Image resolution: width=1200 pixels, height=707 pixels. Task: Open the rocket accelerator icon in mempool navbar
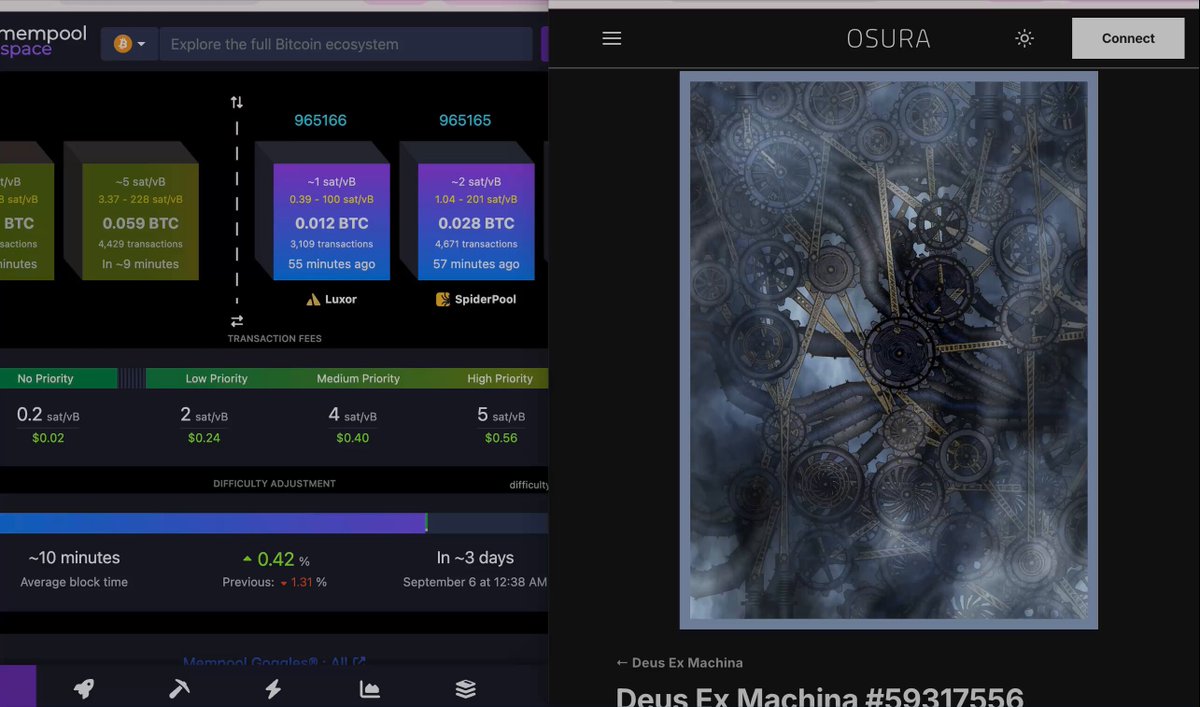pos(84,688)
